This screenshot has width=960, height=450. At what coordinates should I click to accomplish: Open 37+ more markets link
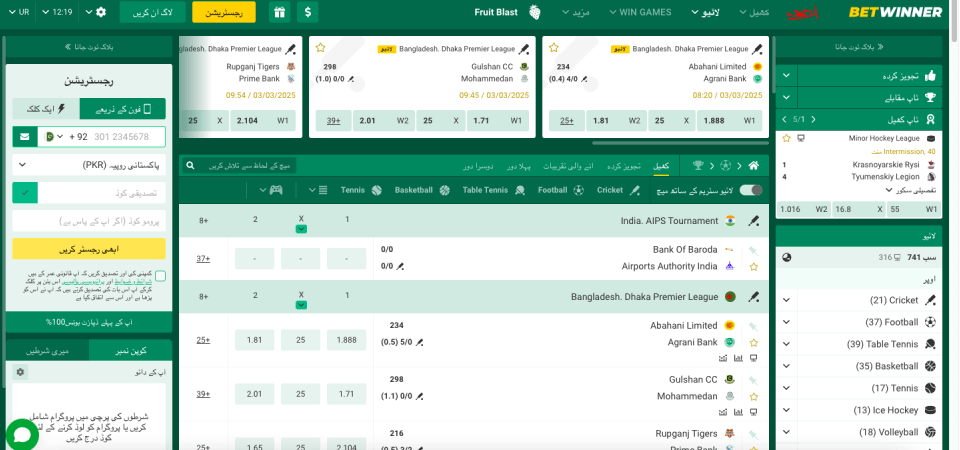click(203, 259)
